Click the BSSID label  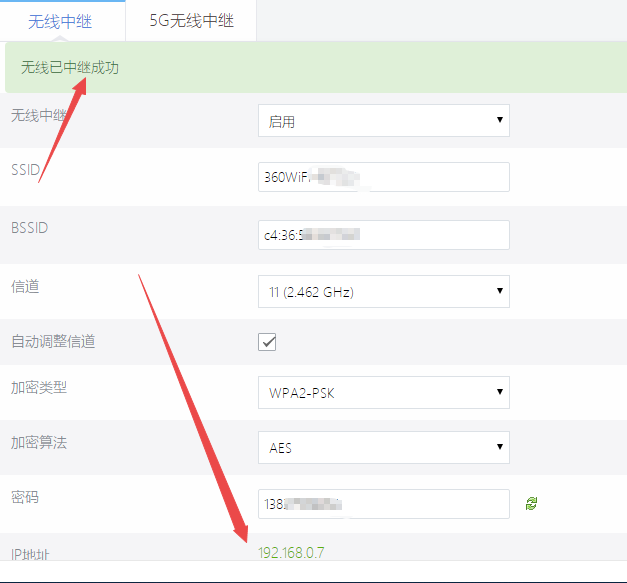[29, 228]
